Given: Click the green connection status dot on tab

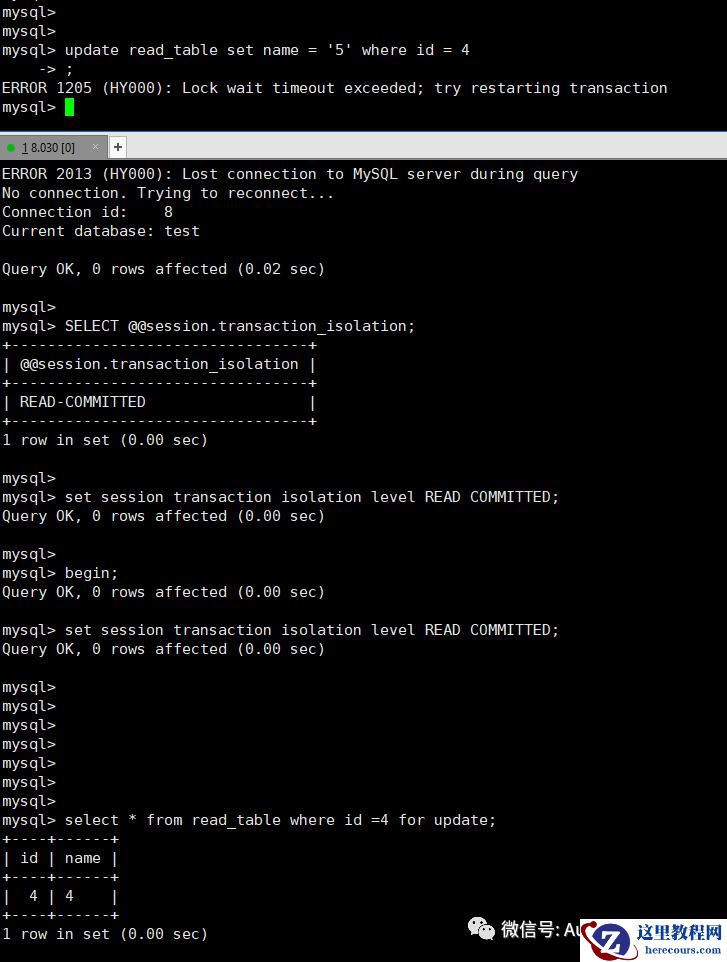Looking at the screenshot, I should pyautogui.click(x=10, y=147).
